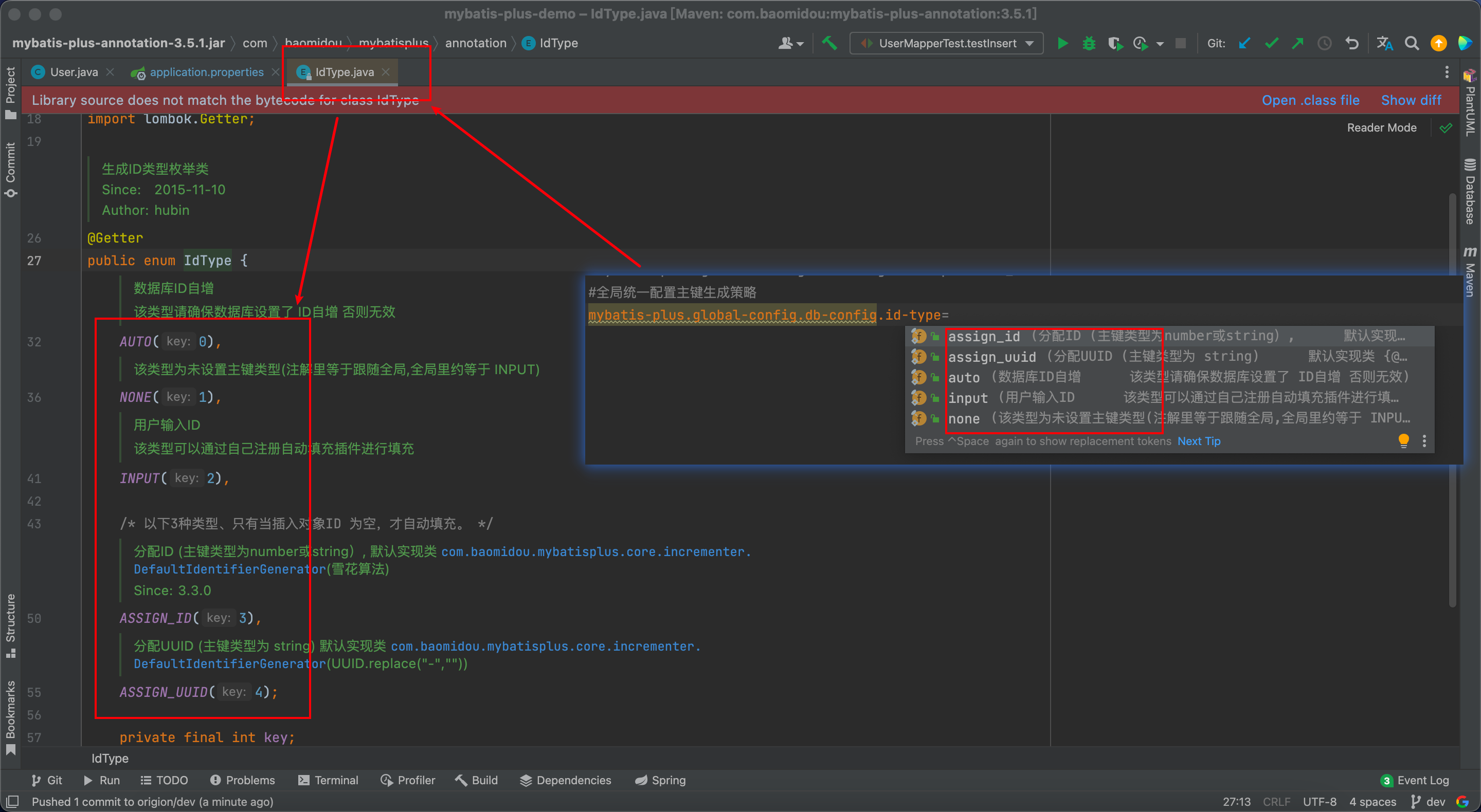Close the User.java tab
The width and height of the screenshot is (1481, 812).
coord(110,72)
